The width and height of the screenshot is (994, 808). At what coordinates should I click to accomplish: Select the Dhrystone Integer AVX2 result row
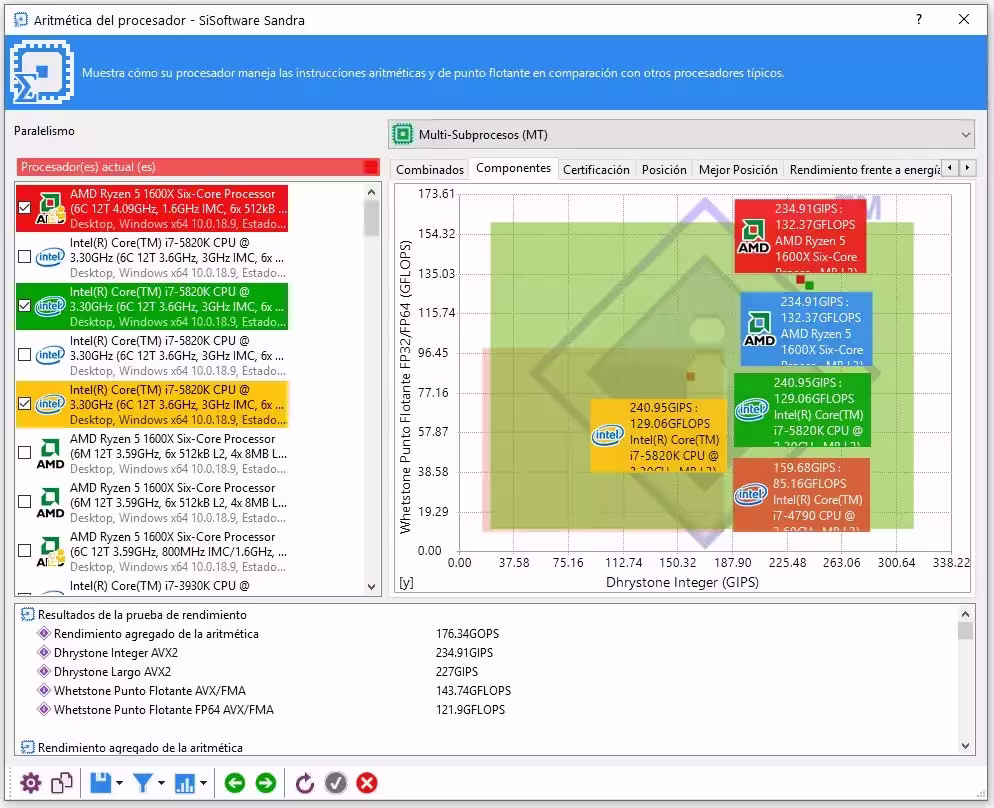coord(115,653)
